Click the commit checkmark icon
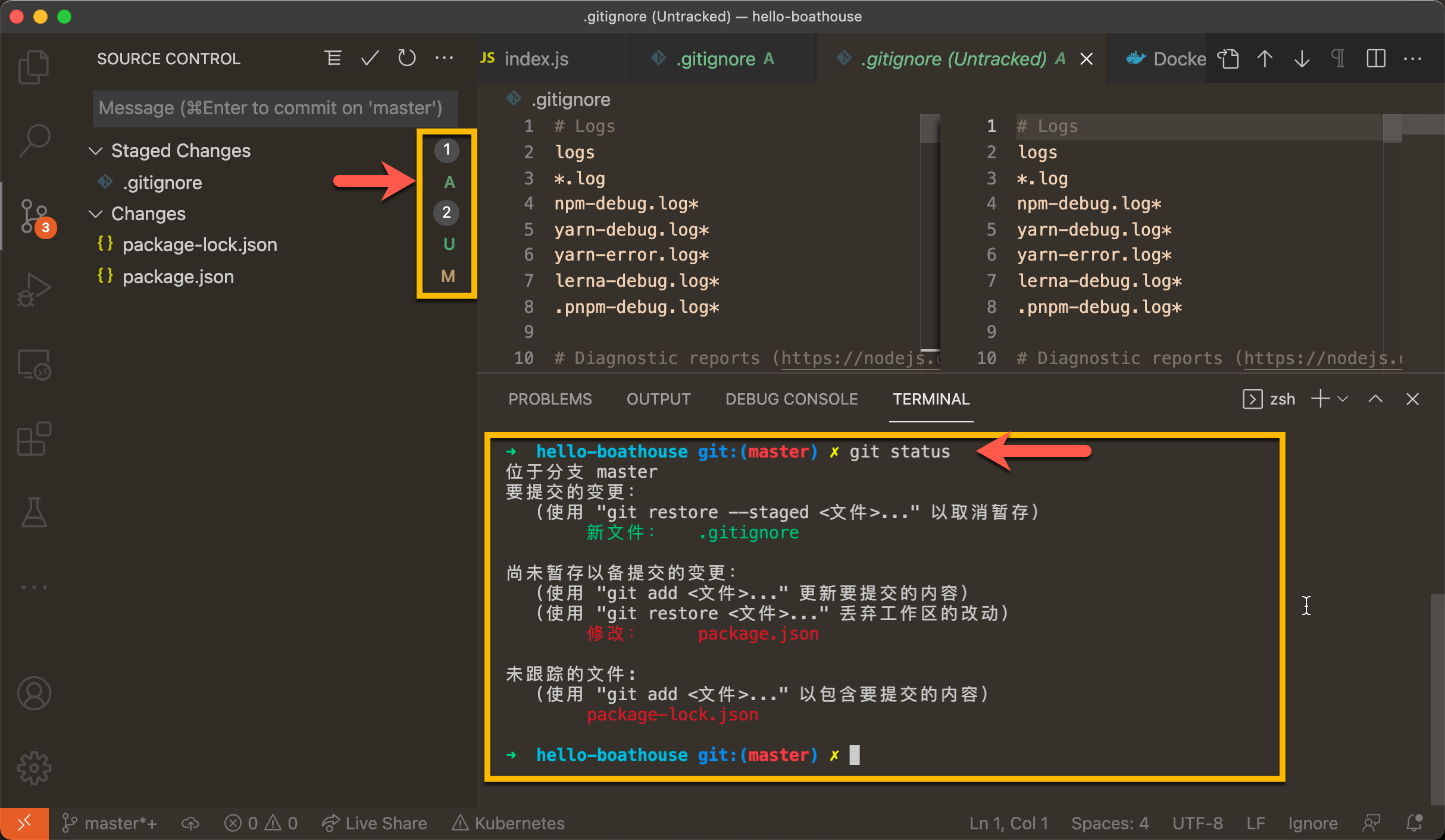1445x840 pixels. click(x=370, y=58)
